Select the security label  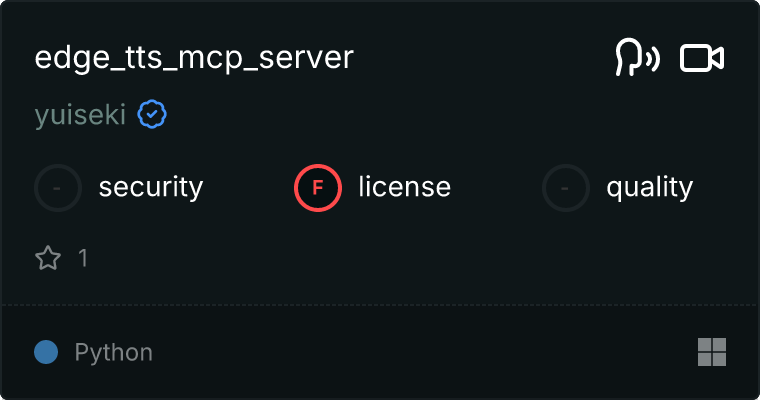151,187
